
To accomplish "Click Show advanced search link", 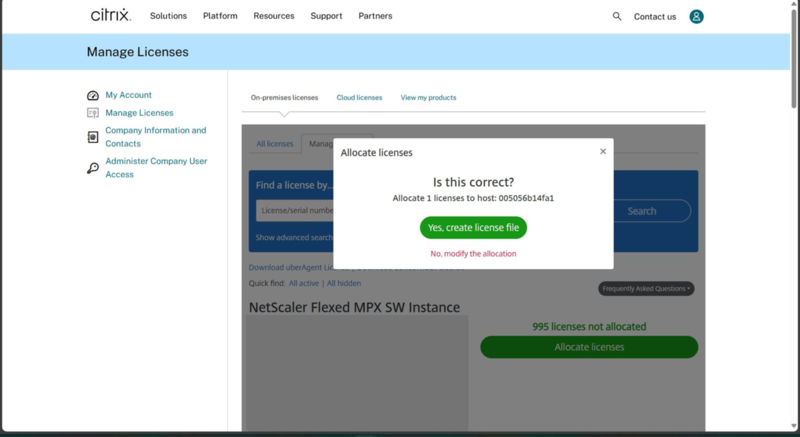I will [294, 237].
